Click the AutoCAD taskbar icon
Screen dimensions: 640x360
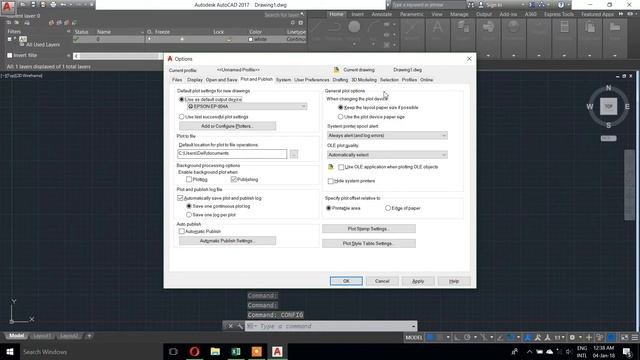point(277,351)
